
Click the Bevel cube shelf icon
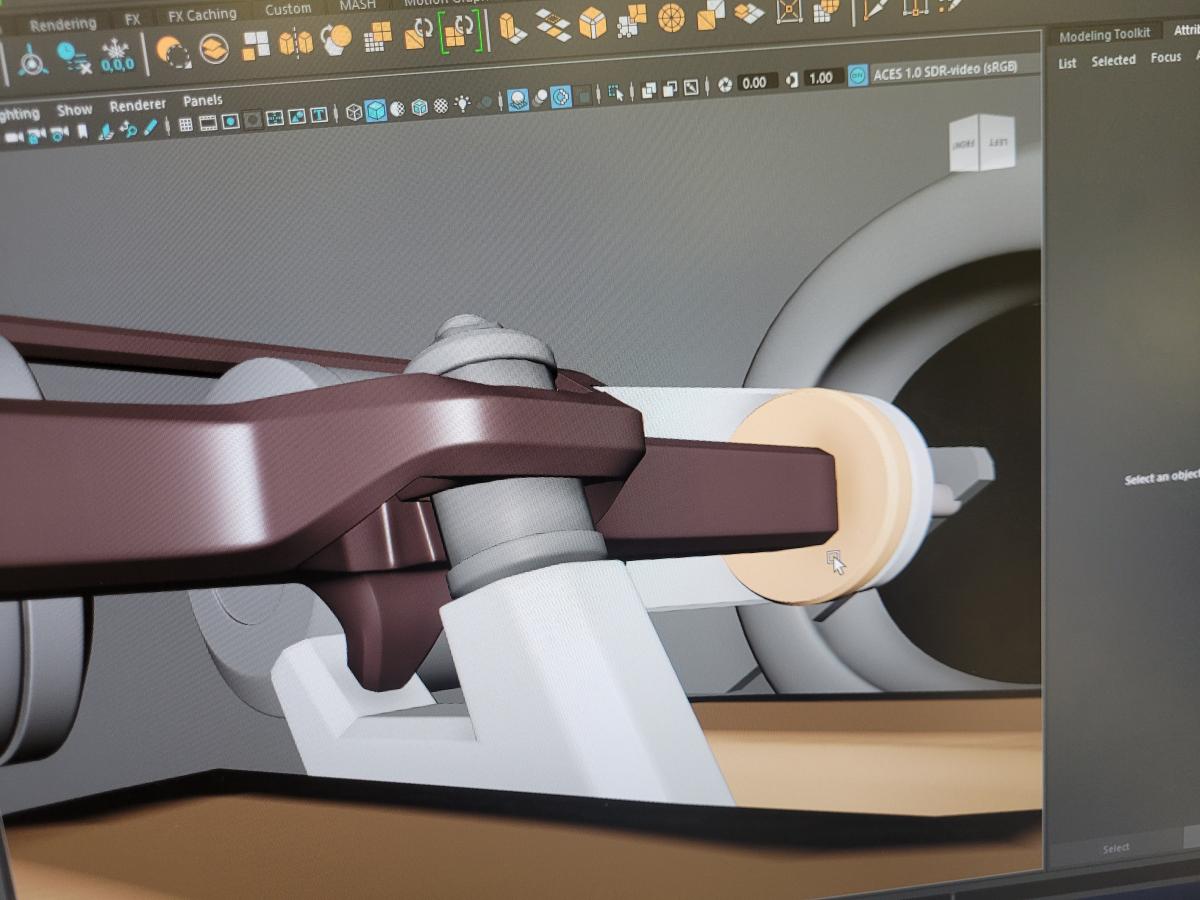point(593,22)
